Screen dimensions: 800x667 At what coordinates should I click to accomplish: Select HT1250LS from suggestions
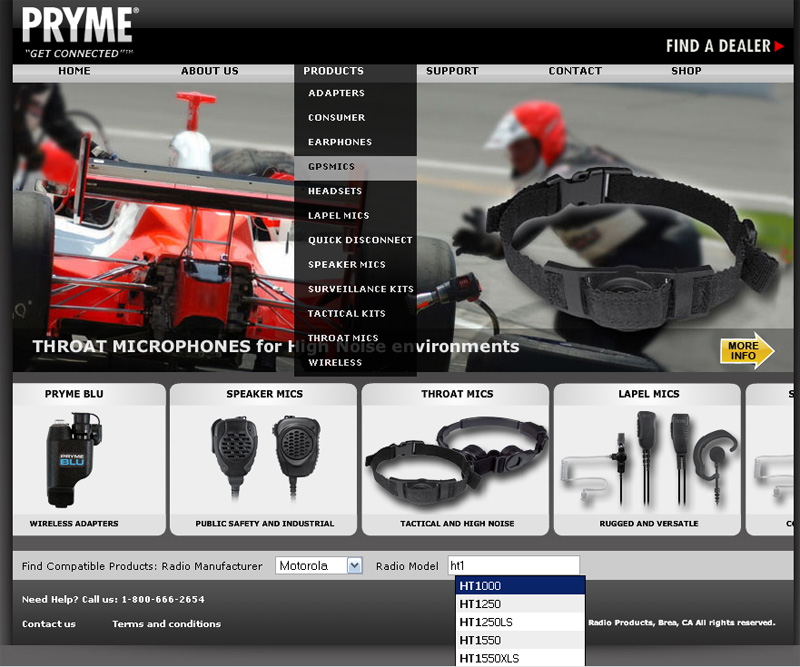[520, 622]
